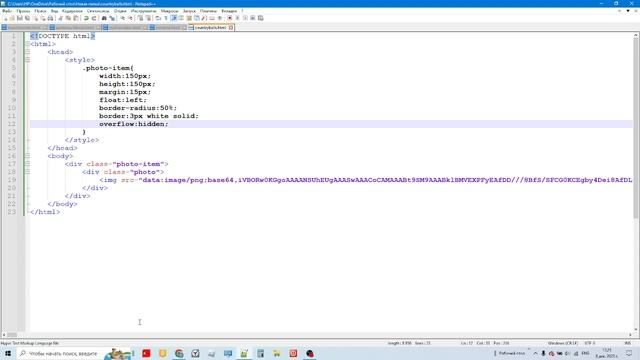Viewport: 640px width, 360px height.
Task: Click the Stop recording macro icon
Action: 238,18
